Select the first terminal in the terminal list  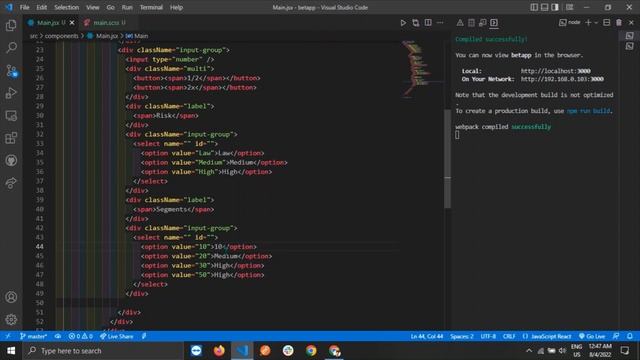click(x=630, y=36)
